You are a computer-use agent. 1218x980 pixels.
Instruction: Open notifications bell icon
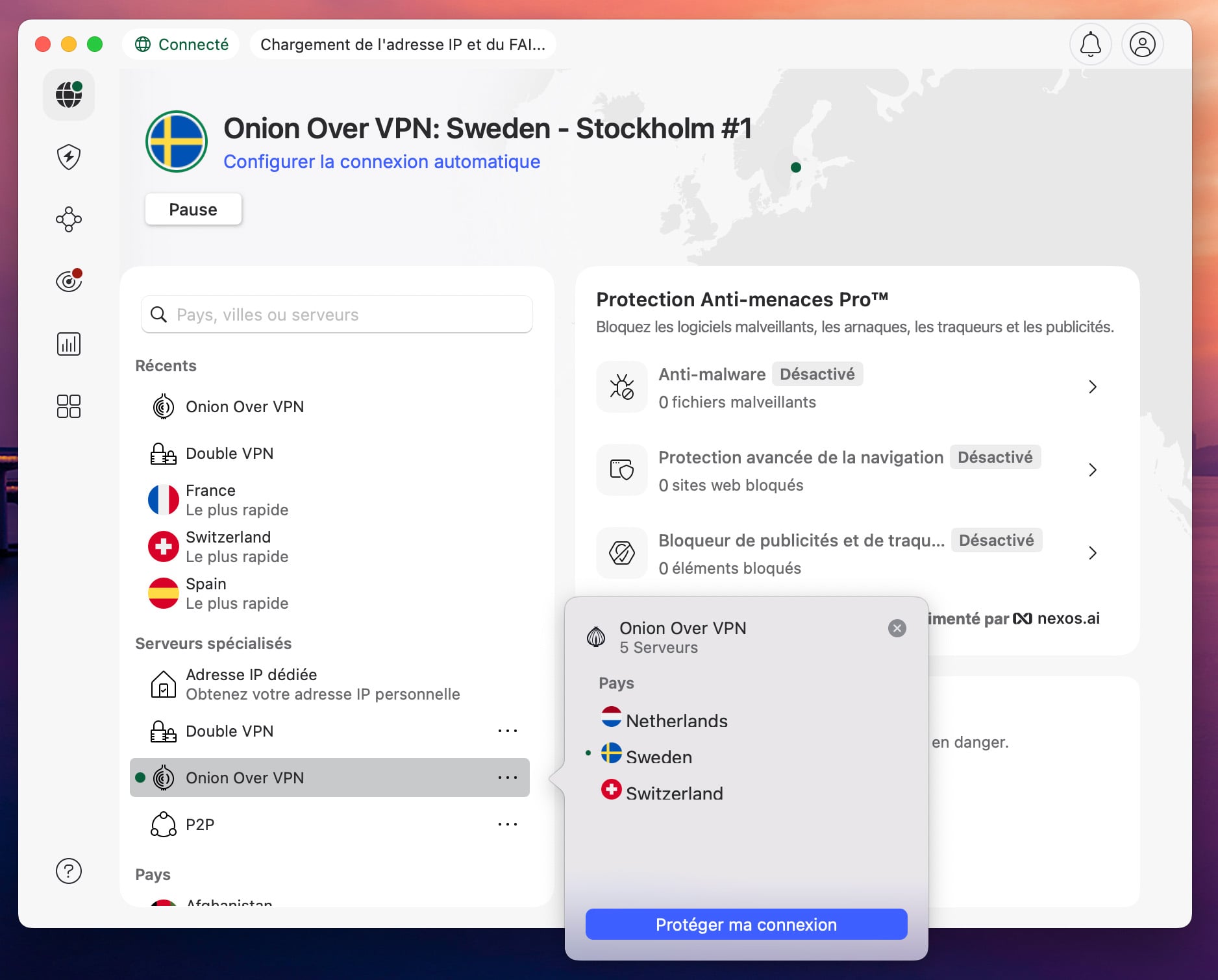pos(1091,45)
